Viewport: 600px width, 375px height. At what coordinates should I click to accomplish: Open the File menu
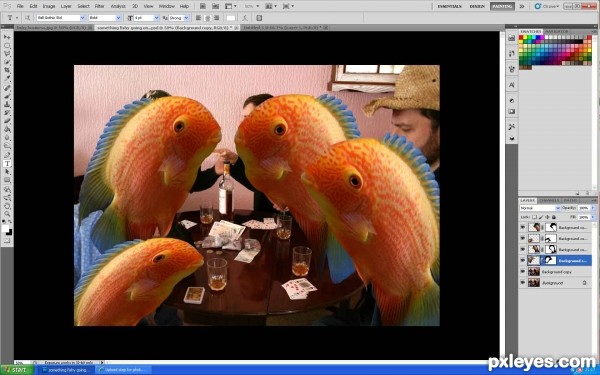(20, 6)
